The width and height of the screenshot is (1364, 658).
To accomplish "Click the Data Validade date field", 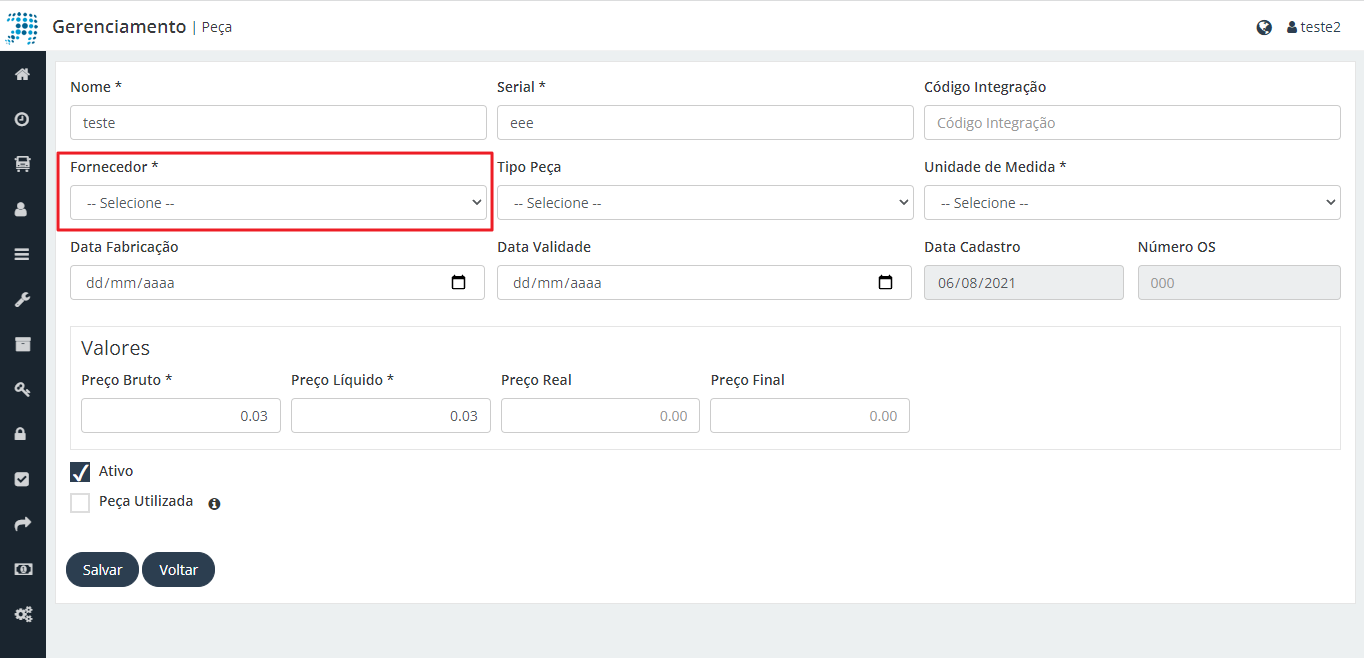I will point(704,283).
